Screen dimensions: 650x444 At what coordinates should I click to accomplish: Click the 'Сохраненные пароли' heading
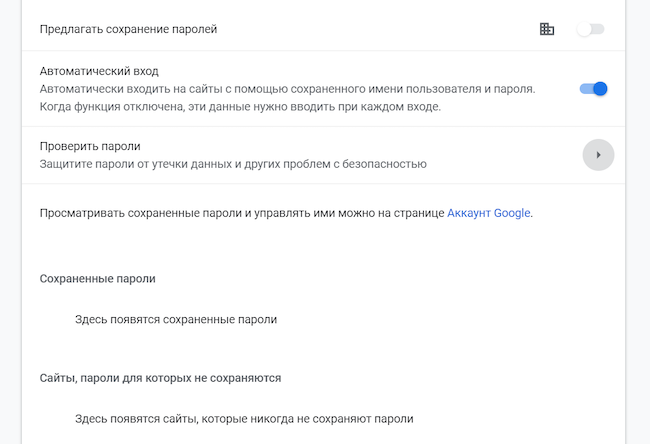(97, 279)
